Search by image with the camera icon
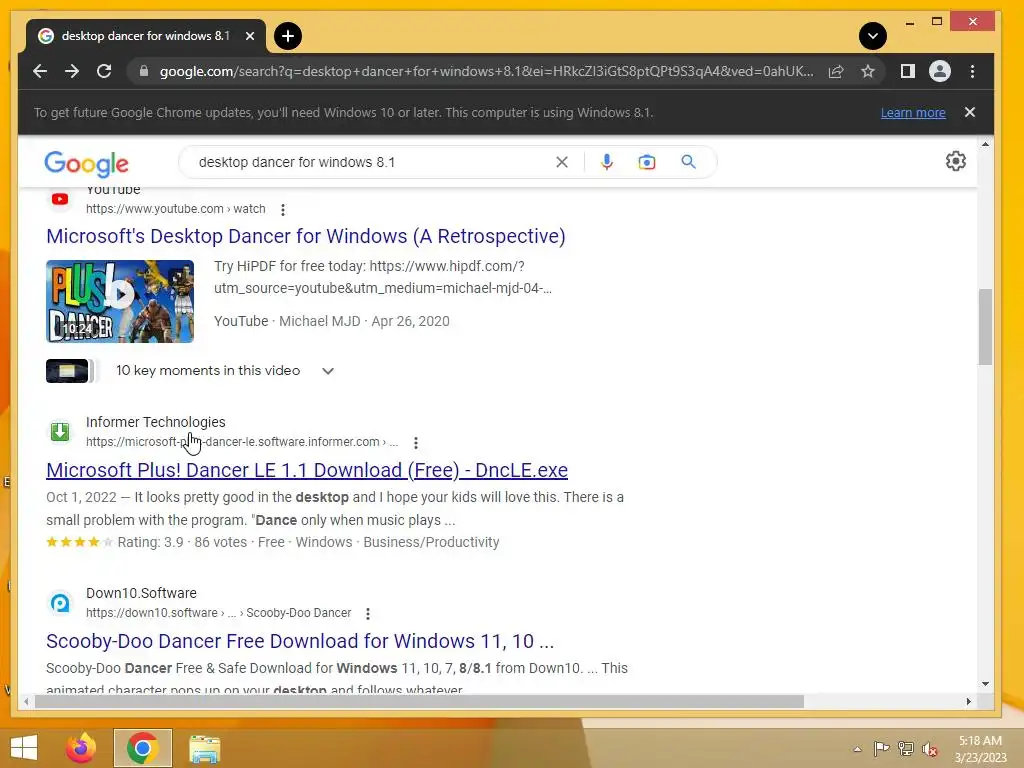 pos(647,162)
